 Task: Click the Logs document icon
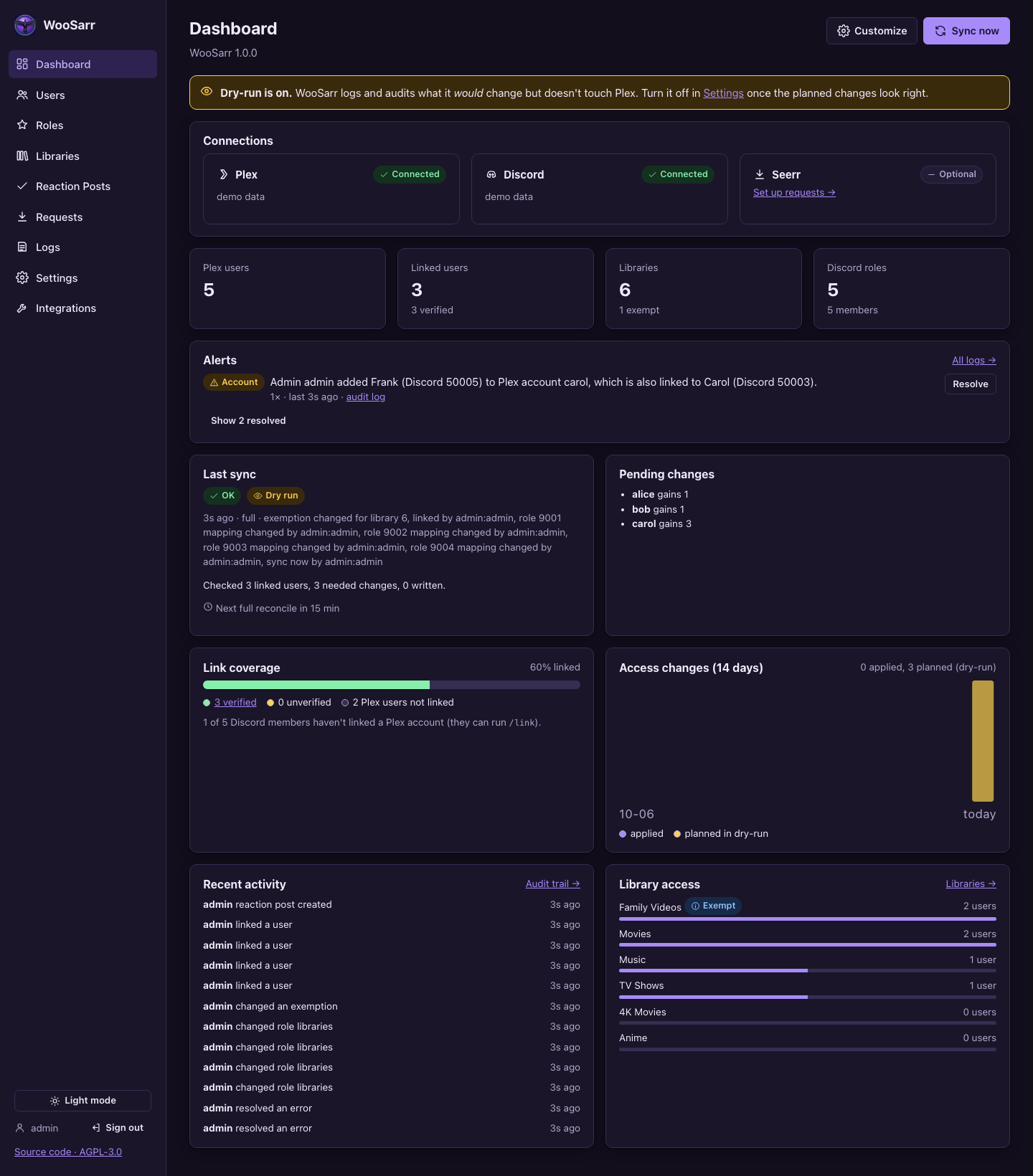[22, 247]
